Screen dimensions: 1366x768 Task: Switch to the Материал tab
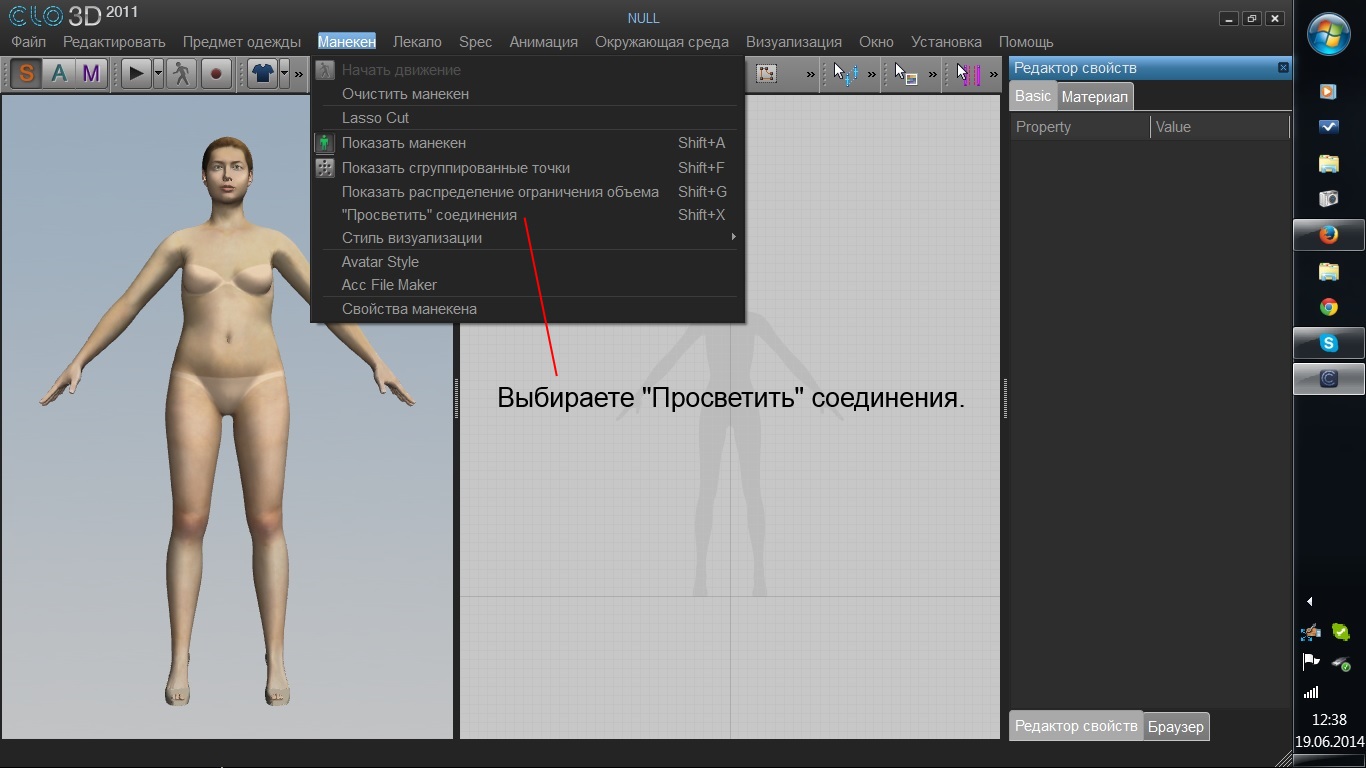(1095, 97)
